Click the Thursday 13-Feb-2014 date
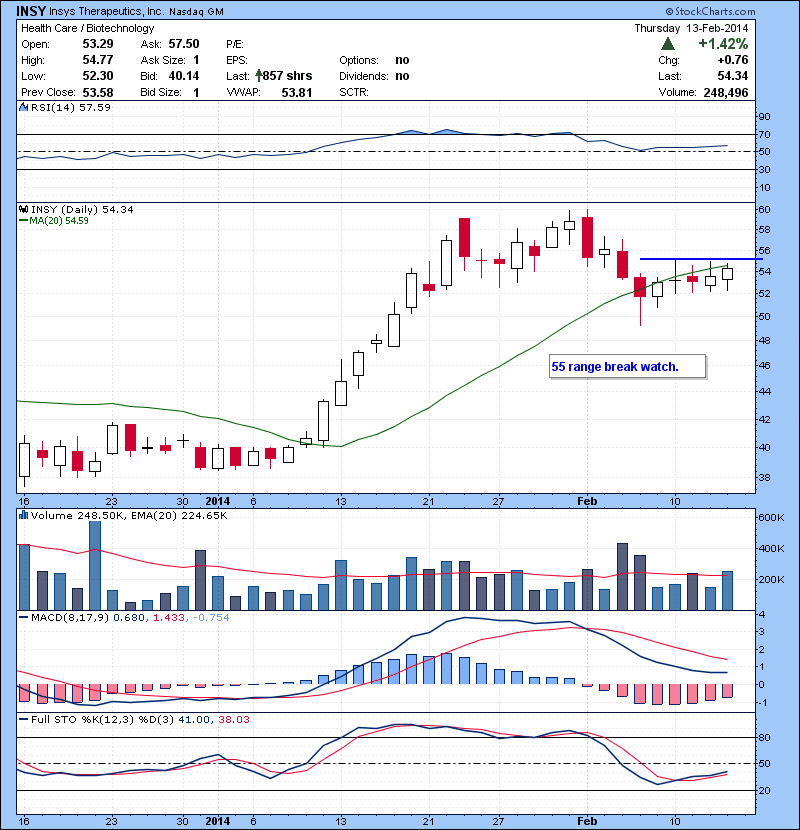Image resolution: width=800 pixels, height=830 pixels. pyautogui.click(x=691, y=28)
